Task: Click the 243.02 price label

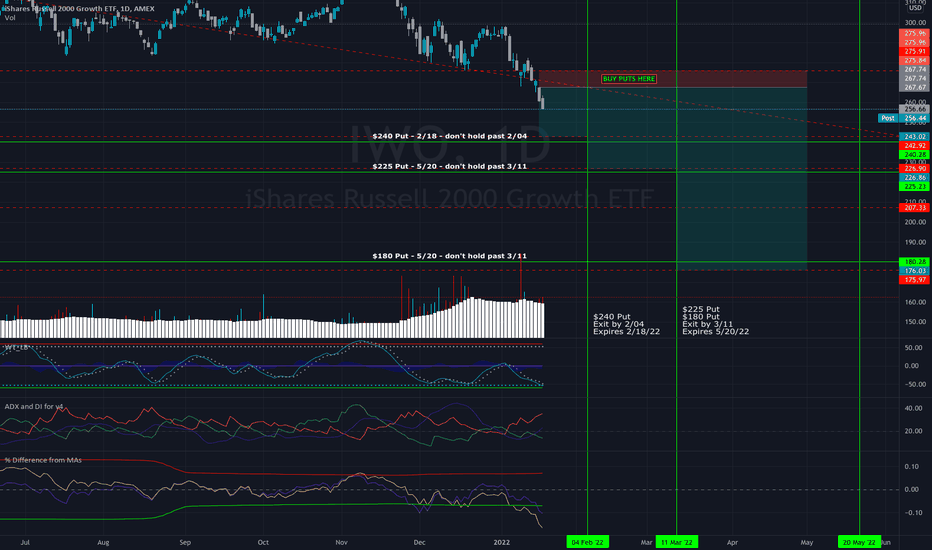Action: click(915, 137)
